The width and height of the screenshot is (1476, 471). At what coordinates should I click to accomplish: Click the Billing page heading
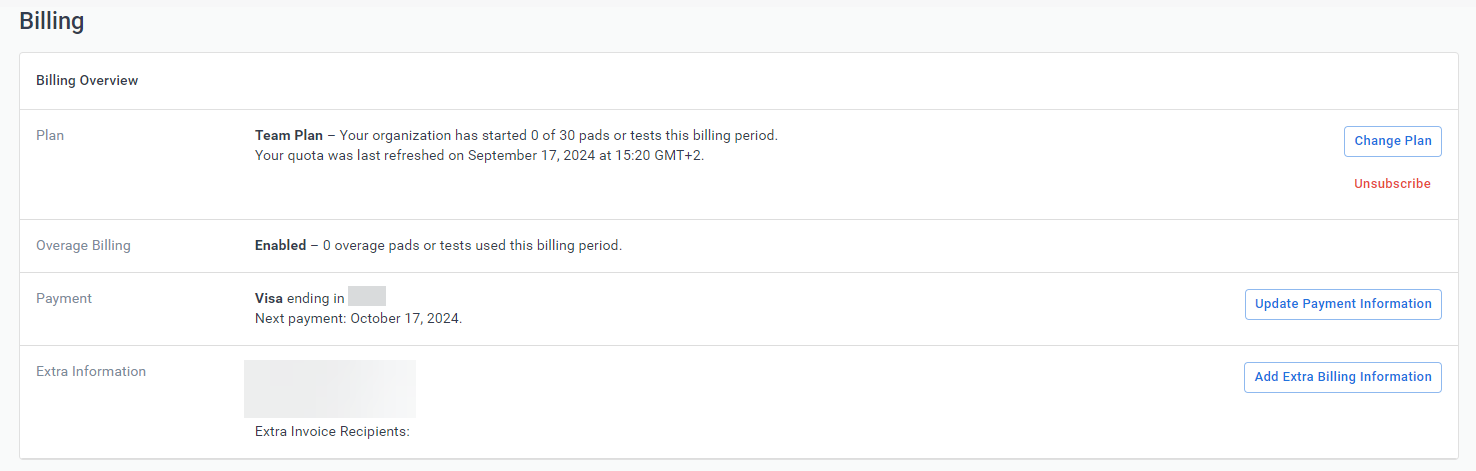pyautogui.click(x=52, y=21)
